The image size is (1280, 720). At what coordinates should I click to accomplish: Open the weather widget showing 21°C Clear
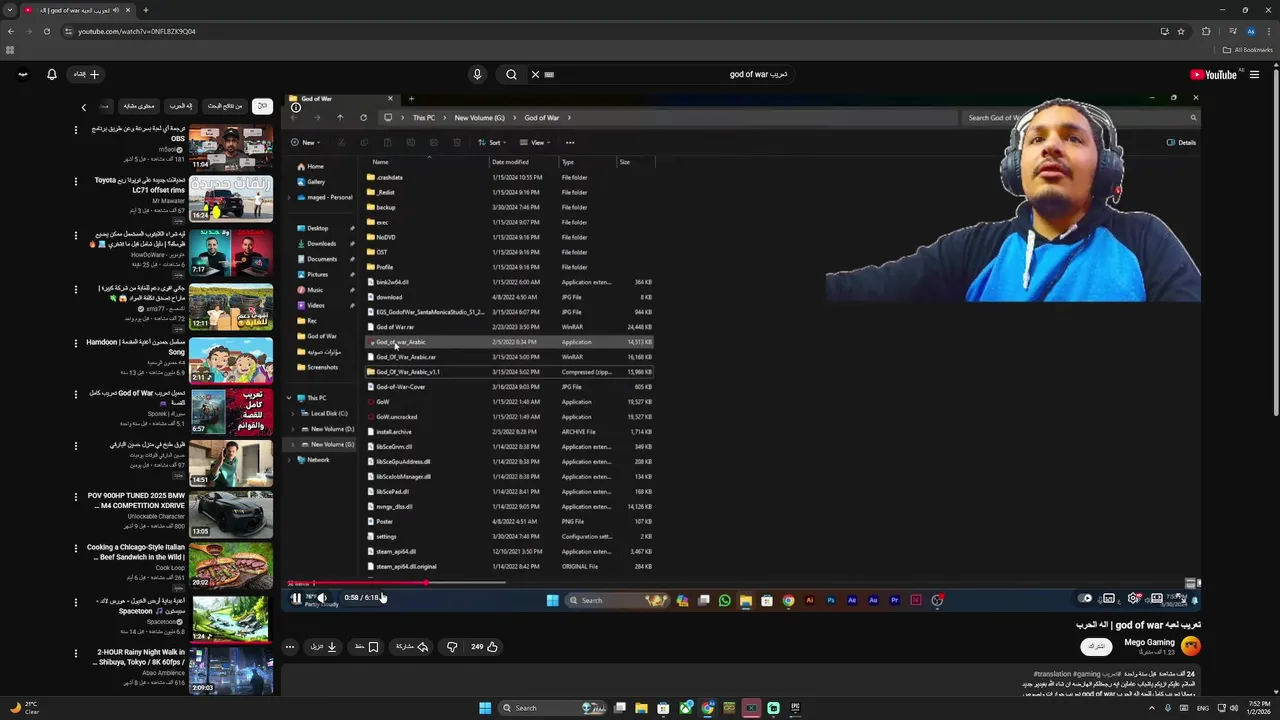point(25,708)
